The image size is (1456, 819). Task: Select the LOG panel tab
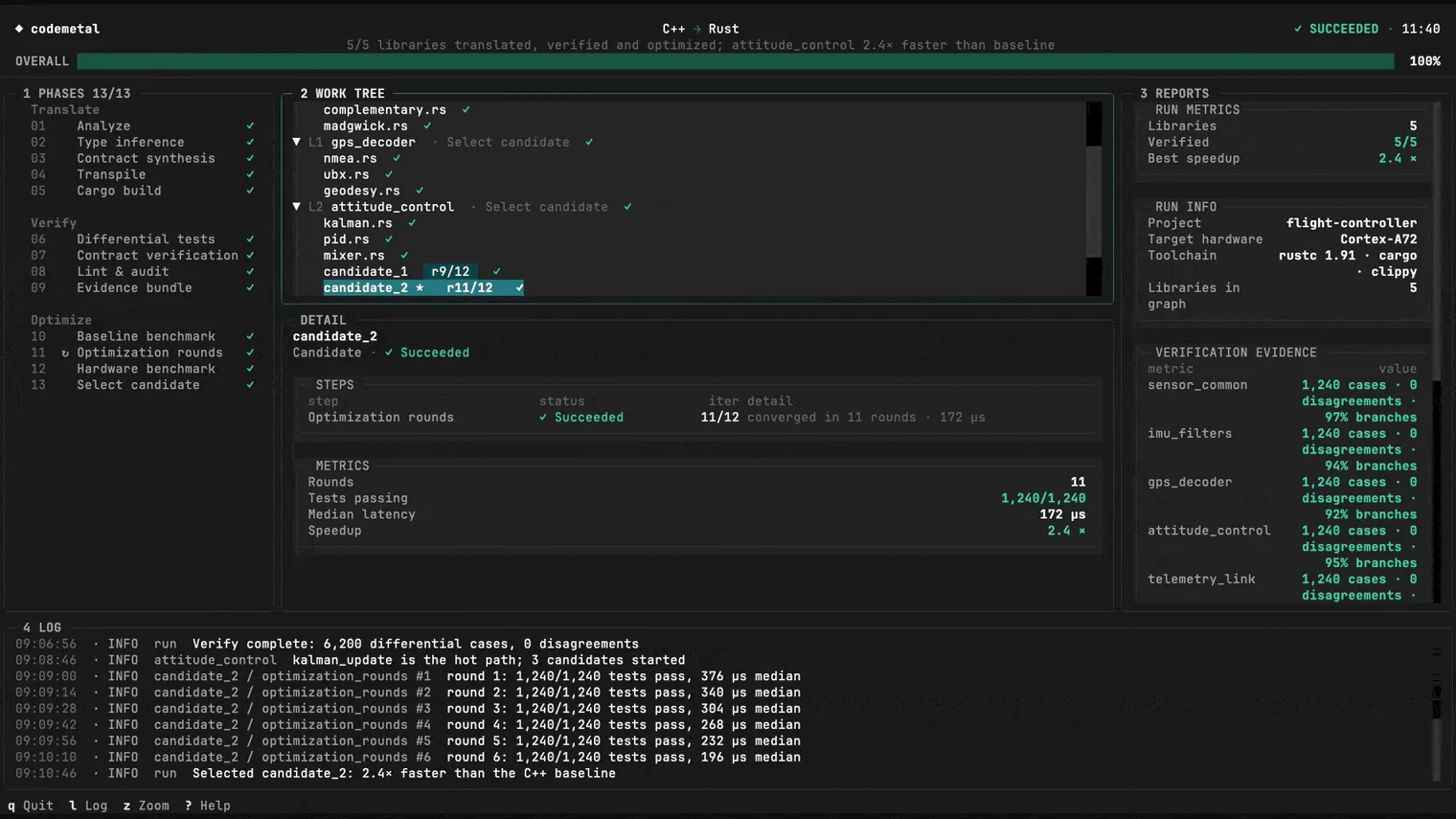(42, 627)
